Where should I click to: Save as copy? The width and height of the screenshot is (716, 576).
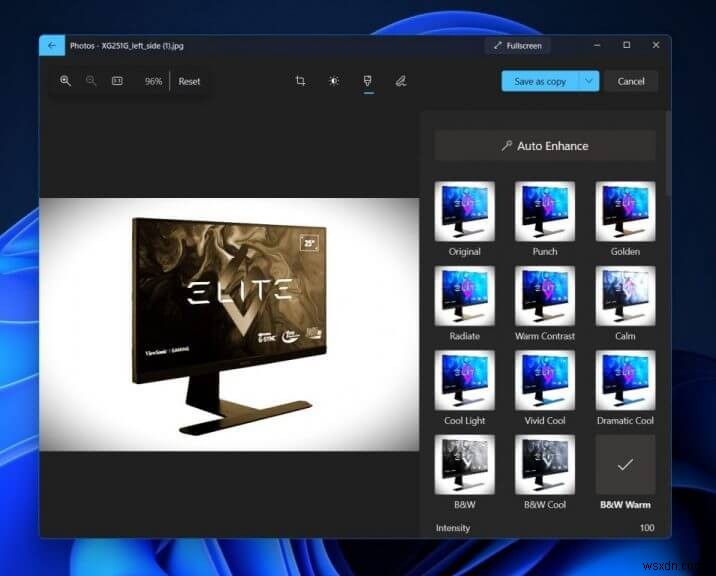pos(540,81)
